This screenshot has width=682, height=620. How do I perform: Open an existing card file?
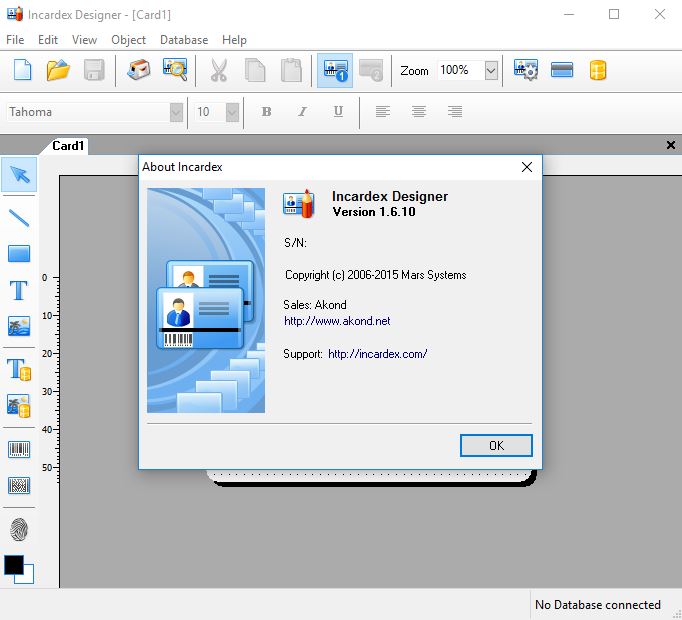(58, 70)
